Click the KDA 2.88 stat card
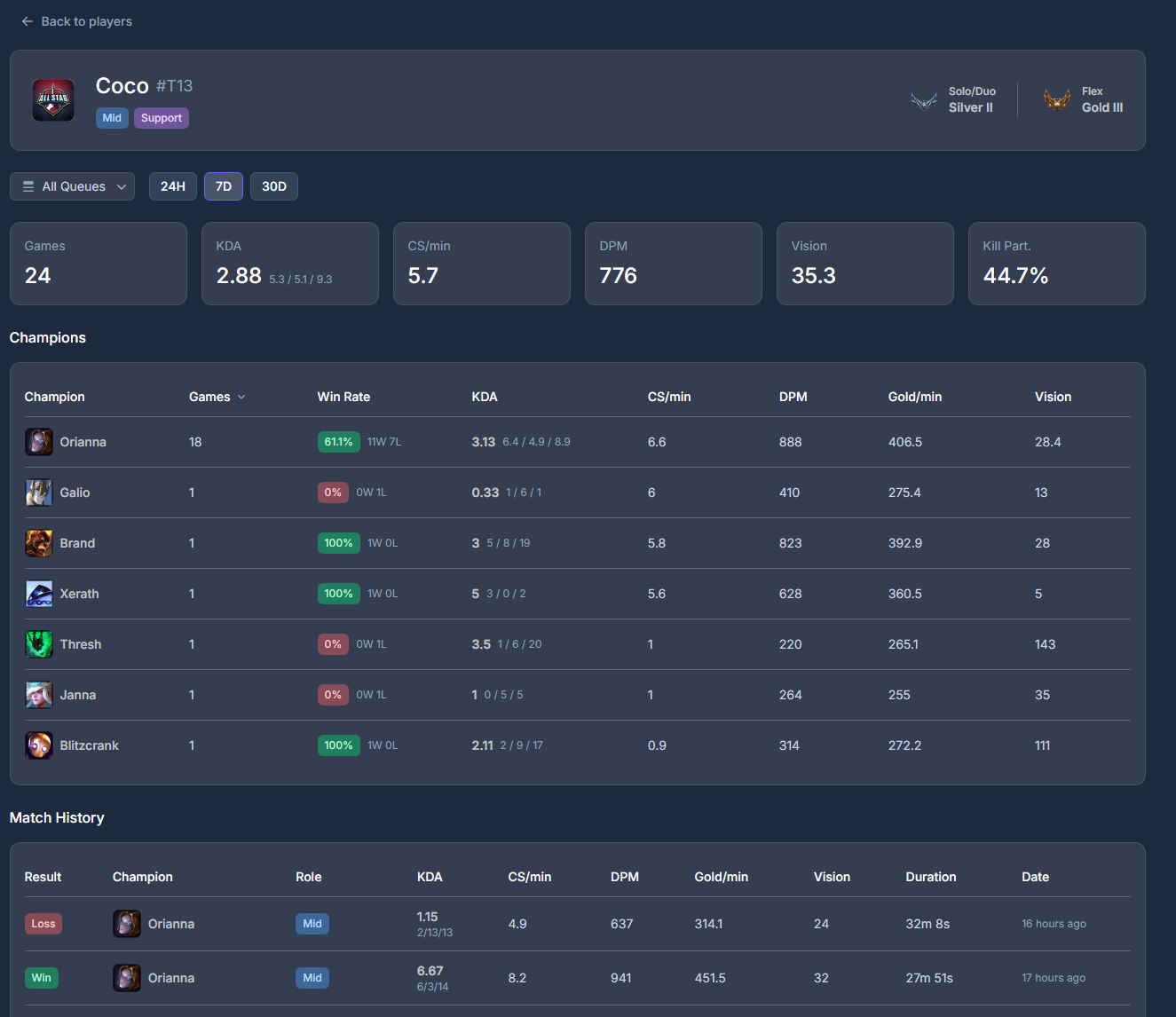The image size is (1176, 1017). coord(290,264)
